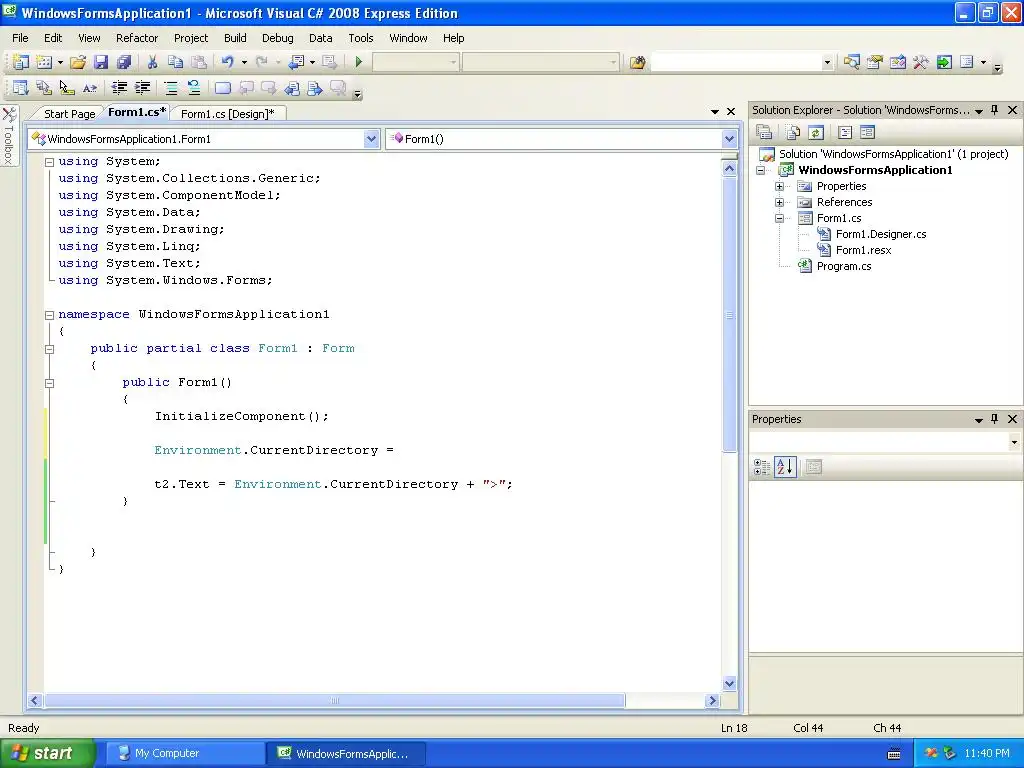Screen dimensions: 1024x768
Task: Jump to previous bookmark in document icon
Action: tap(291, 88)
